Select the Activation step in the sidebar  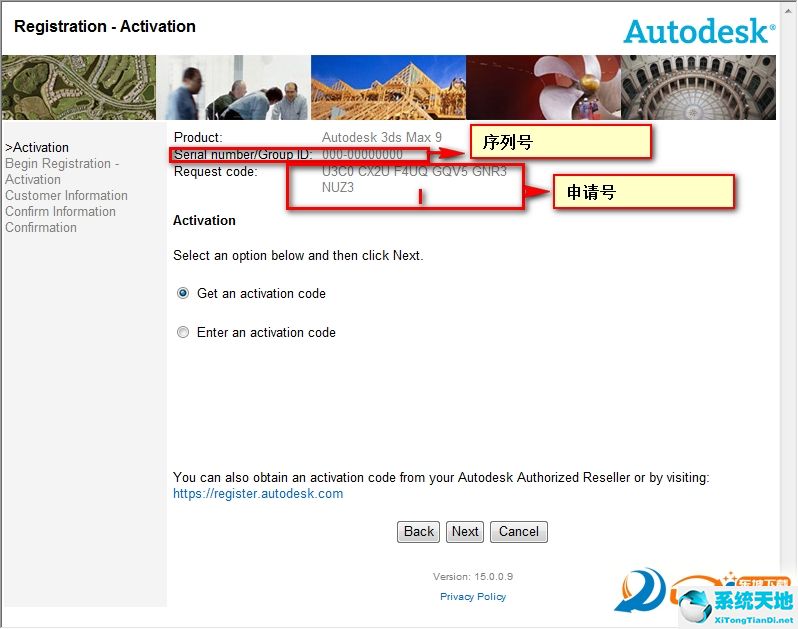[37, 148]
